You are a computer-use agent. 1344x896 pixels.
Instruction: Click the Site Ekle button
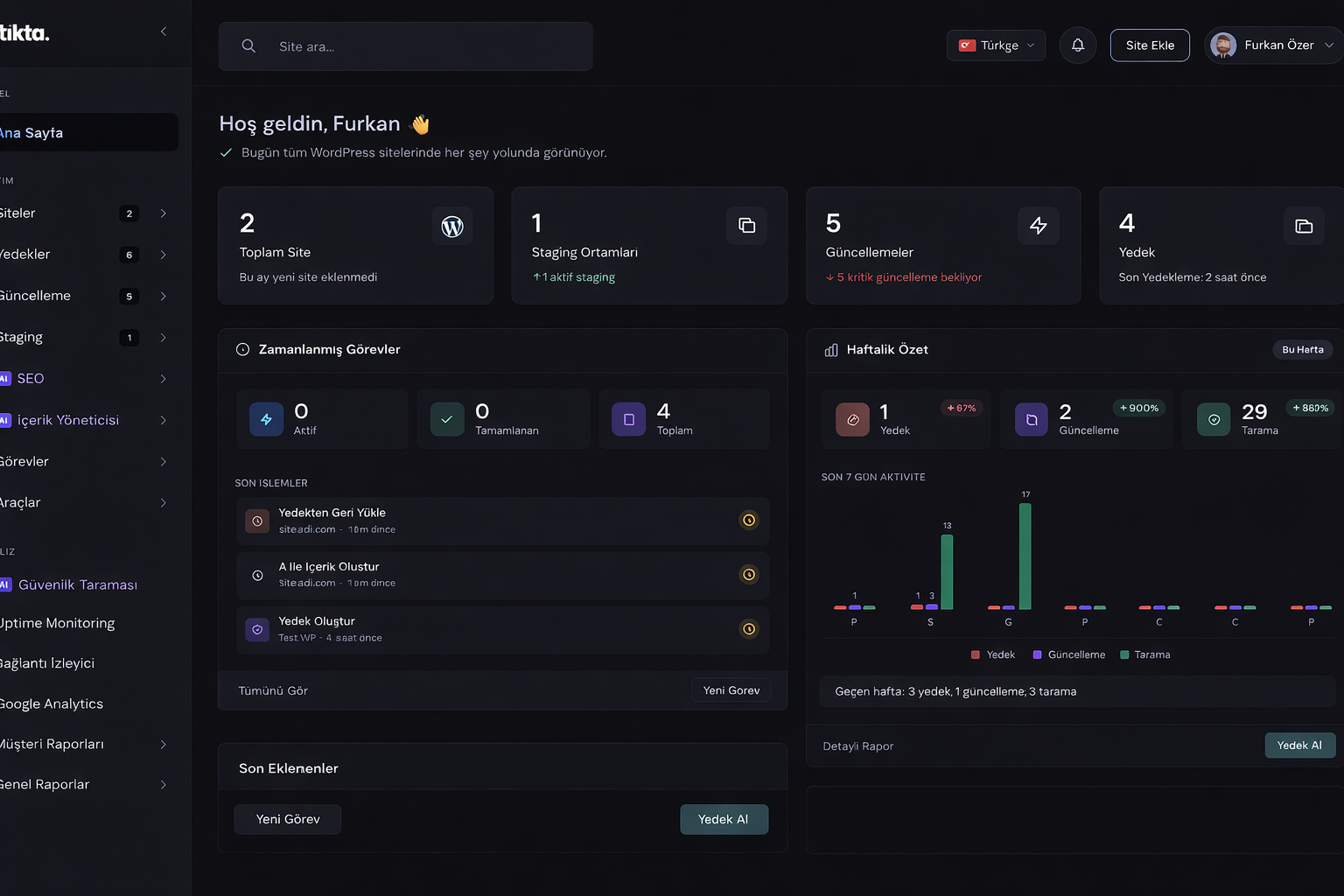[x=1150, y=45]
